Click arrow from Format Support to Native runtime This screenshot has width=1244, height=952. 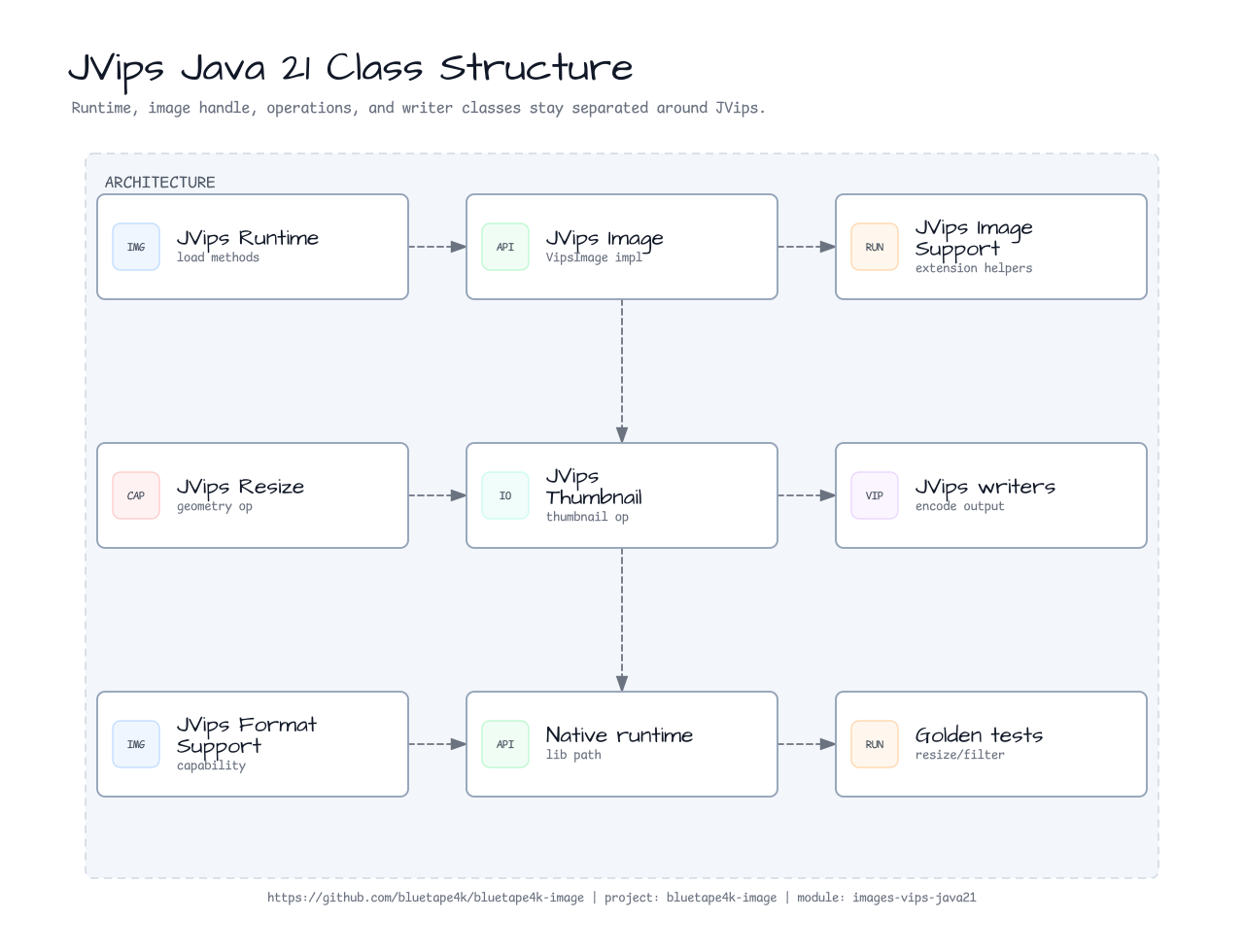(x=437, y=744)
